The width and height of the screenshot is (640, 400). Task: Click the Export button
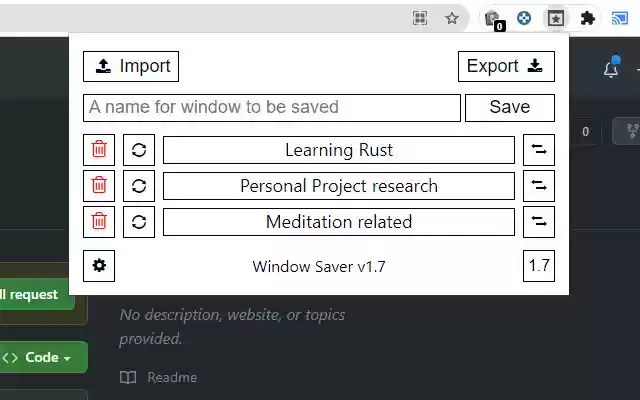point(506,66)
